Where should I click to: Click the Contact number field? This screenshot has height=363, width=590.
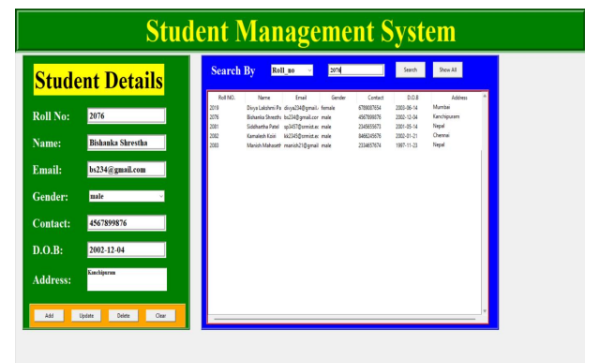126,223
